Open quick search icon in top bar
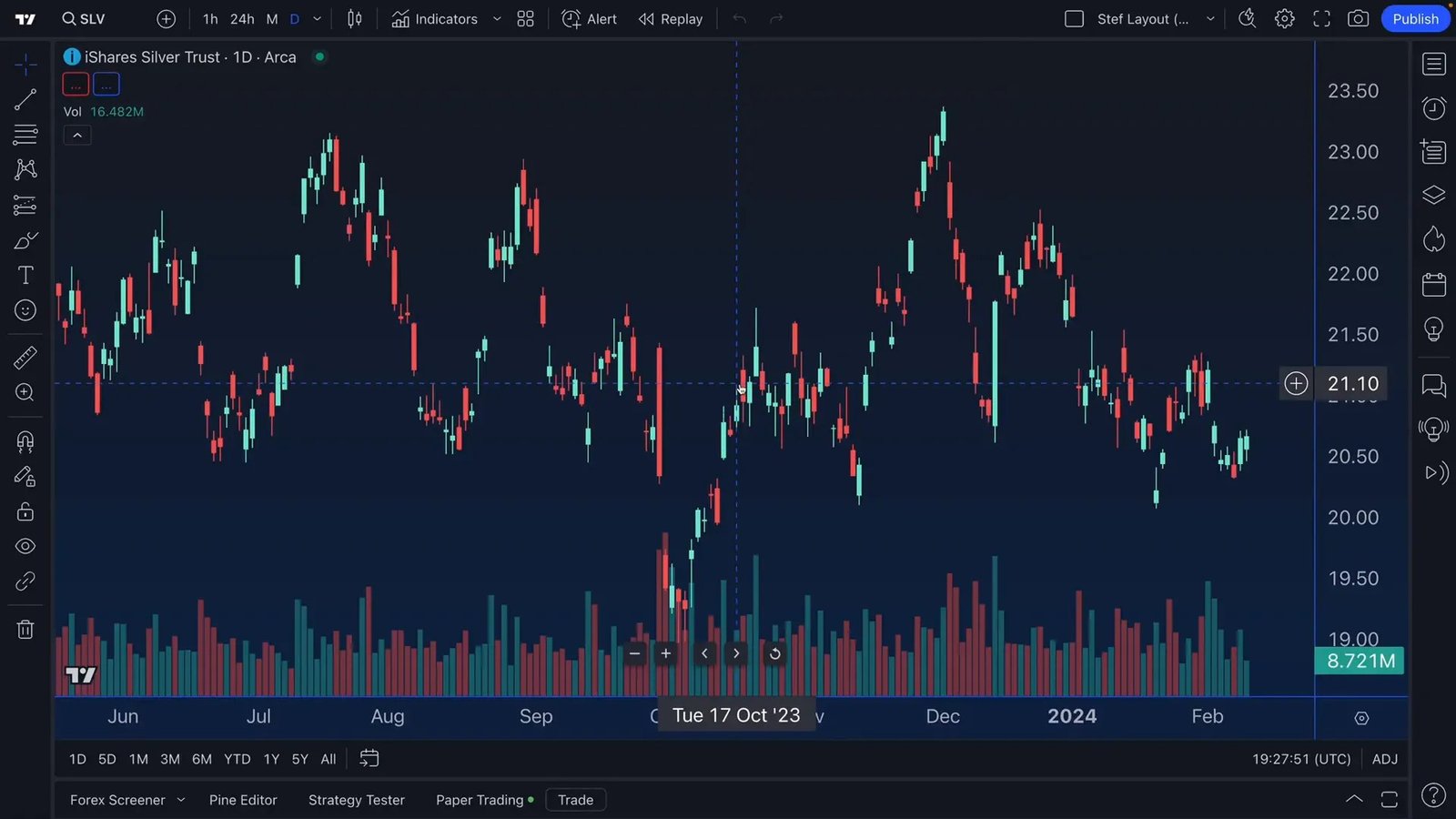The height and width of the screenshot is (819, 1456). pos(1248,19)
